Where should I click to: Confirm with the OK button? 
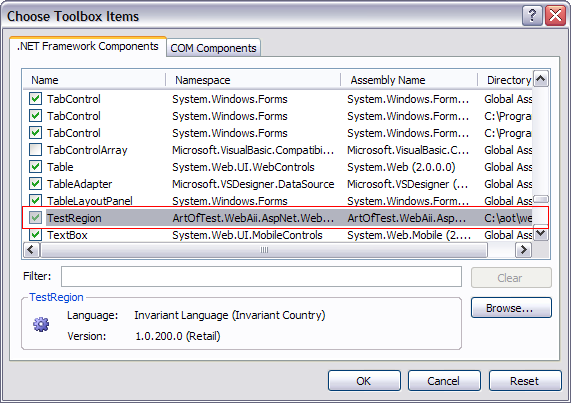[364, 381]
